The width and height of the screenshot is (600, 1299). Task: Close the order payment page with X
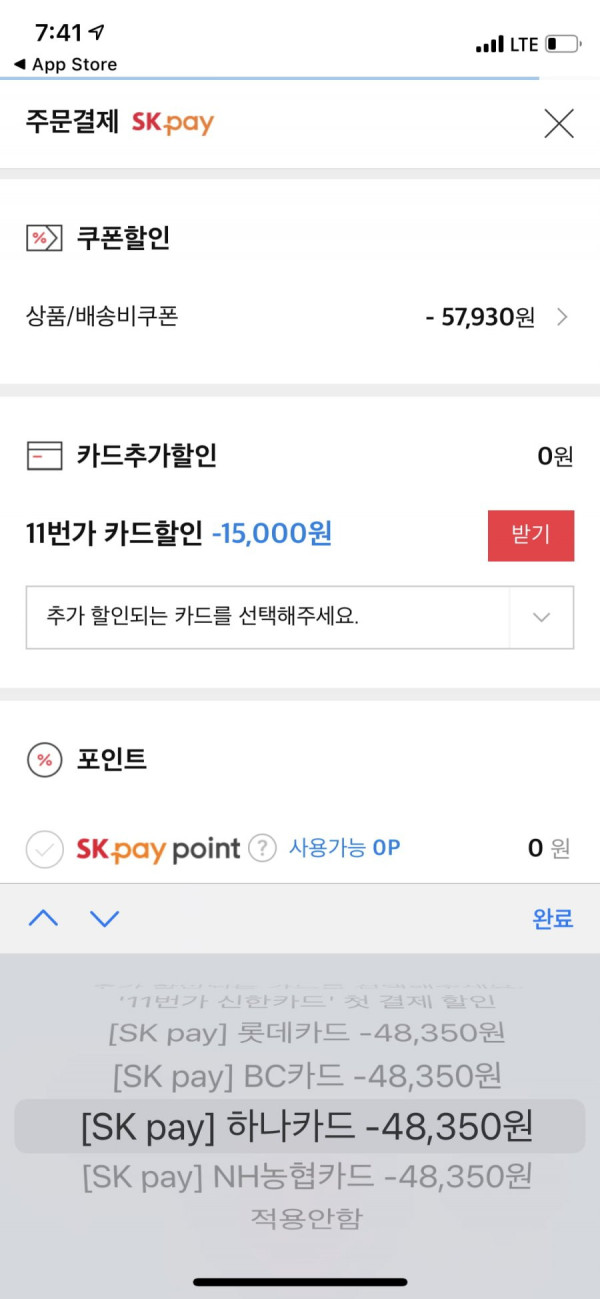click(x=558, y=123)
